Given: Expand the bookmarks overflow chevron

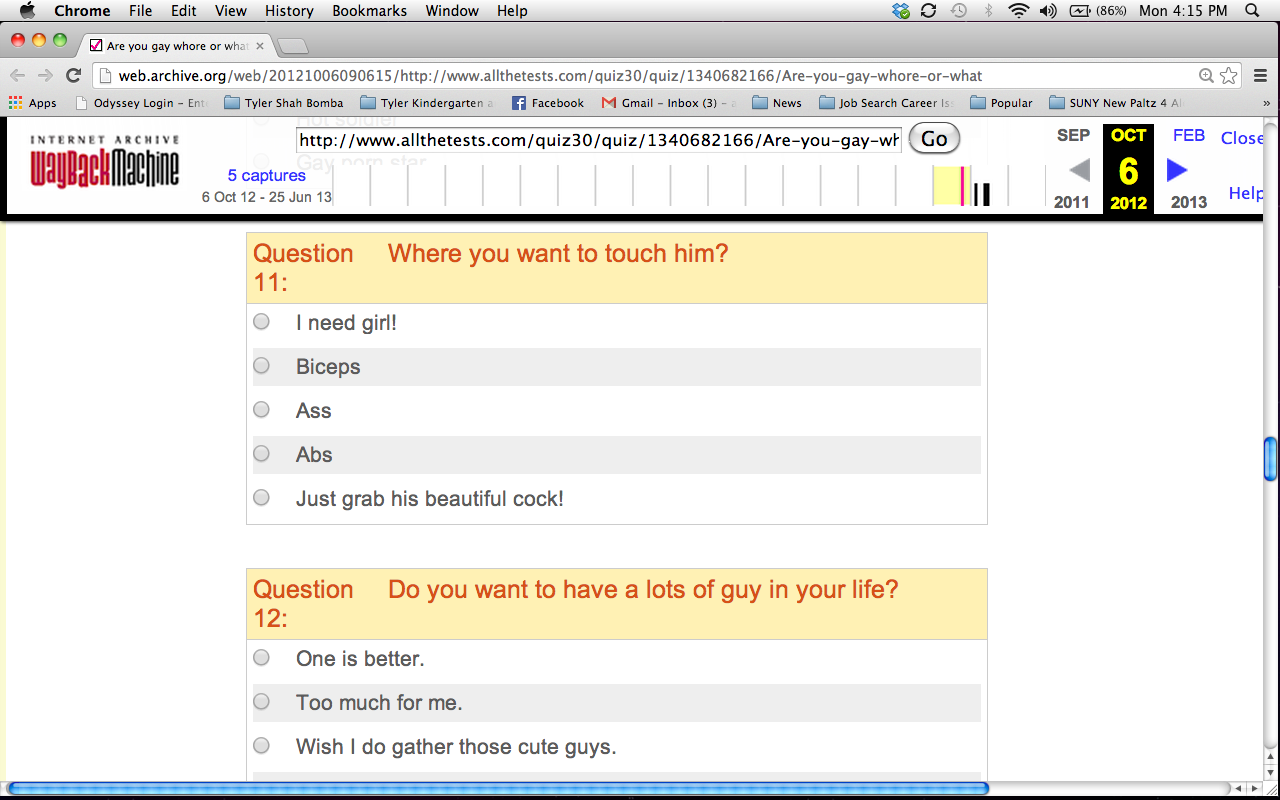Looking at the screenshot, I should (x=1266, y=103).
